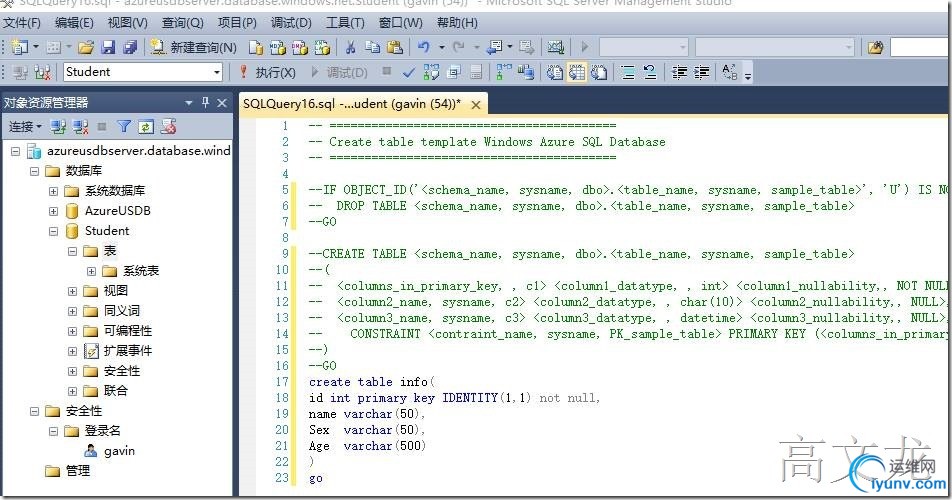The height and width of the screenshot is (500, 952).
Task: Open the 工具(T) menu
Action: pyautogui.click(x=345, y=22)
